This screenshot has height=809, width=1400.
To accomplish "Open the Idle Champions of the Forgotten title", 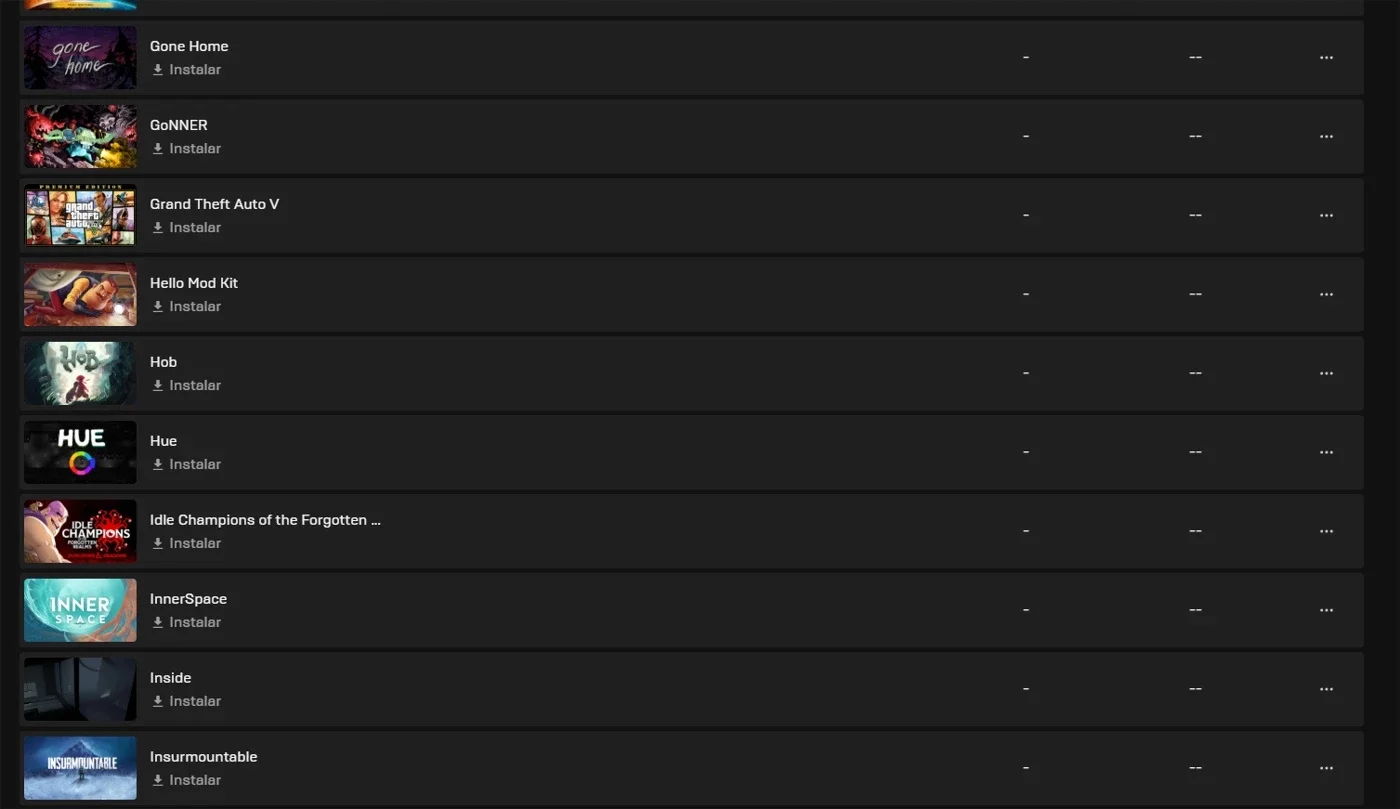I will (x=265, y=520).
